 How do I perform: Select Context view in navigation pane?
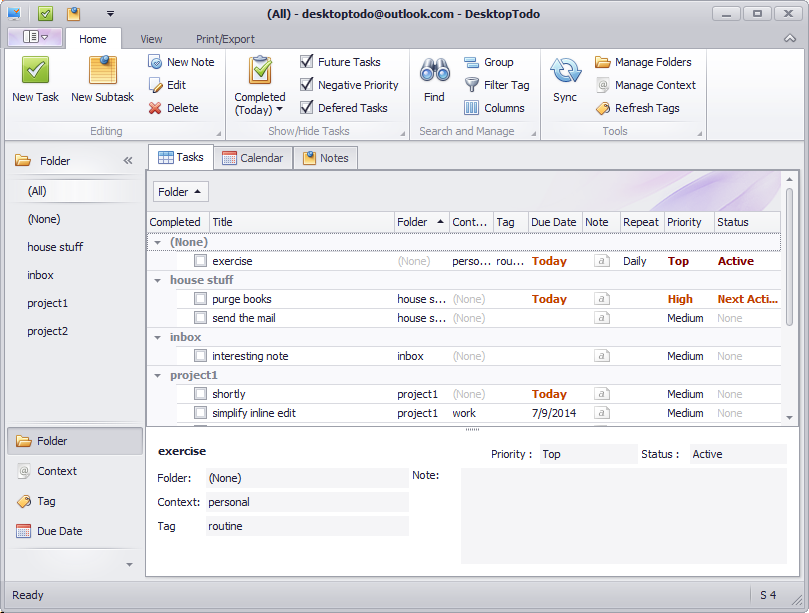pos(75,471)
